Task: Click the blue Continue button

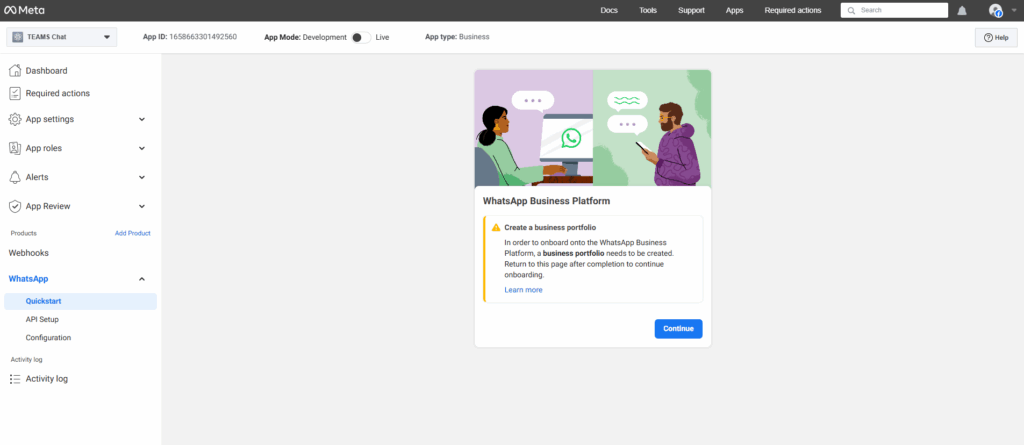Action: pos(679,329)
